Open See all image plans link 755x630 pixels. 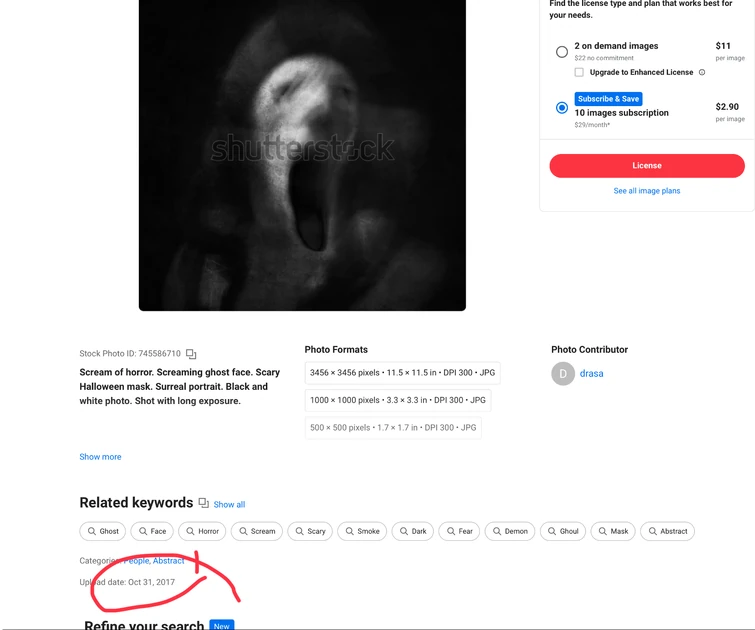click(x=647, y=191)
